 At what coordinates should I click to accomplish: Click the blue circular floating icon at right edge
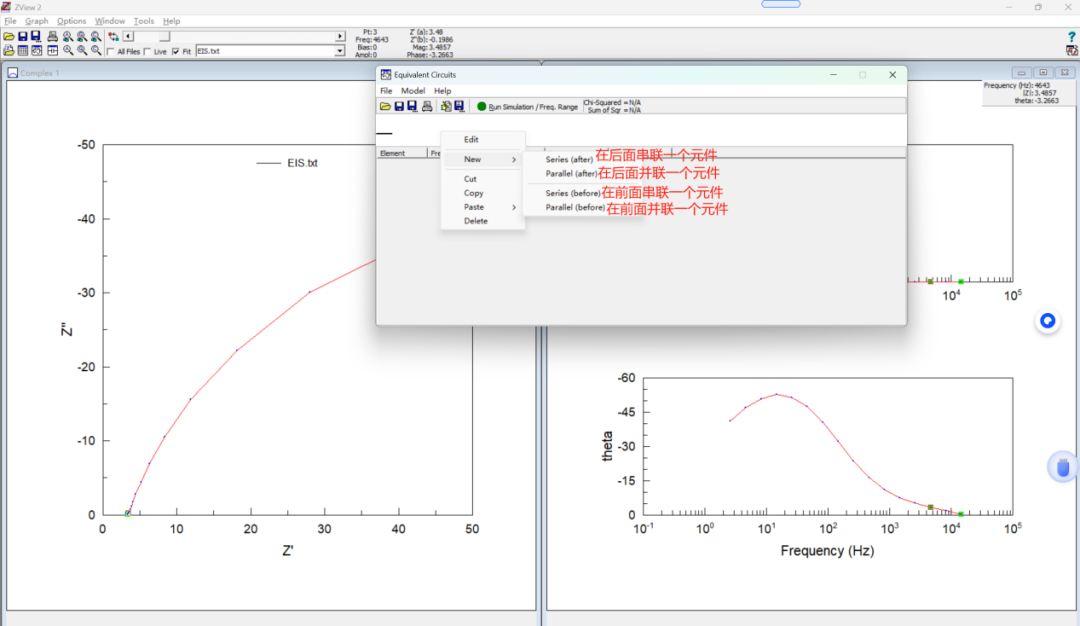[1048, 321]
